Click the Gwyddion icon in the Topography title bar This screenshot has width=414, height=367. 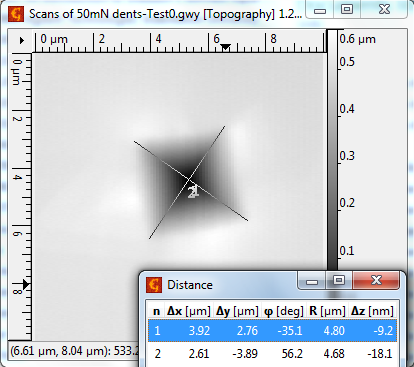(16, 14)
